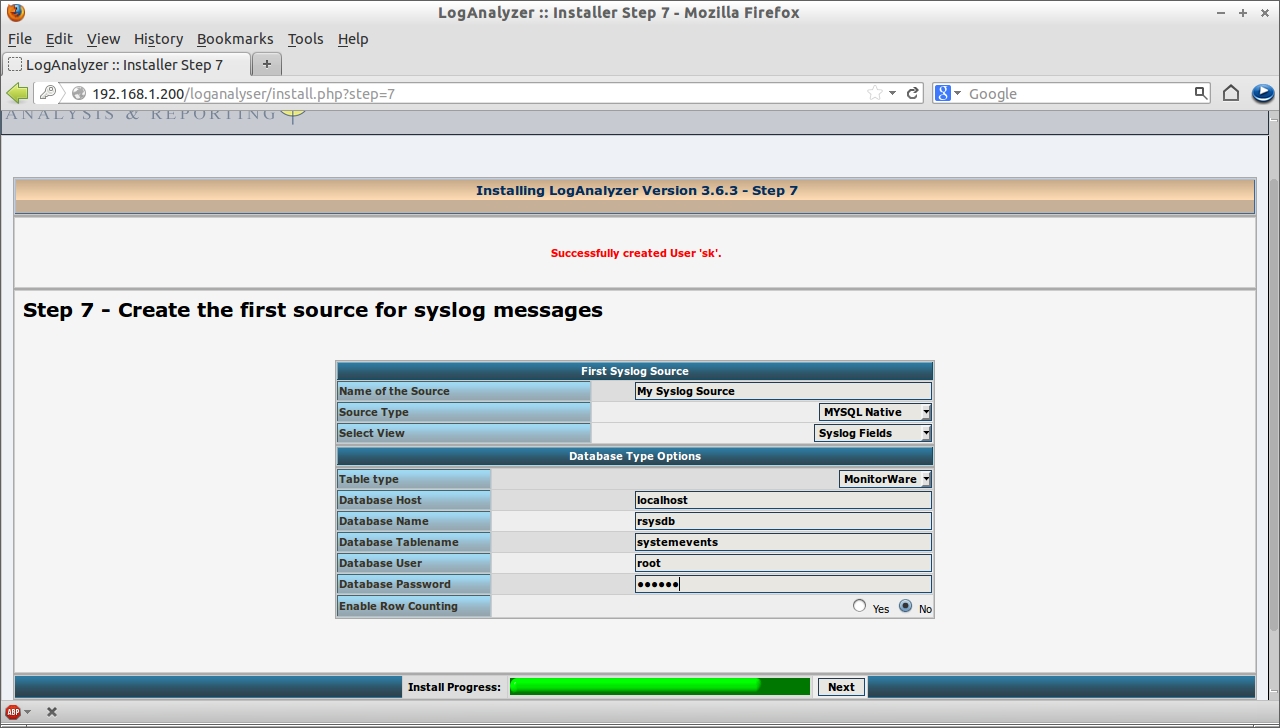Viewport: 1280px width, 728px height.
Task: Click the First Syslog Source header
Action: click(x=635, y=371)
